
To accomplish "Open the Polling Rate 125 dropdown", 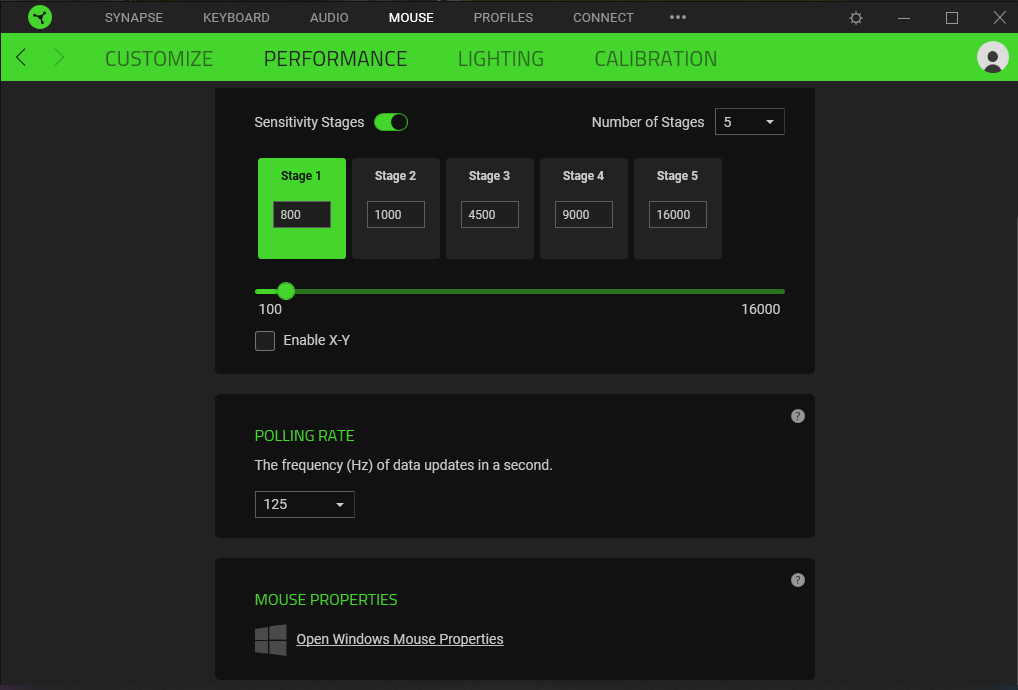I will pyautogui.click(x=304, y=505).
